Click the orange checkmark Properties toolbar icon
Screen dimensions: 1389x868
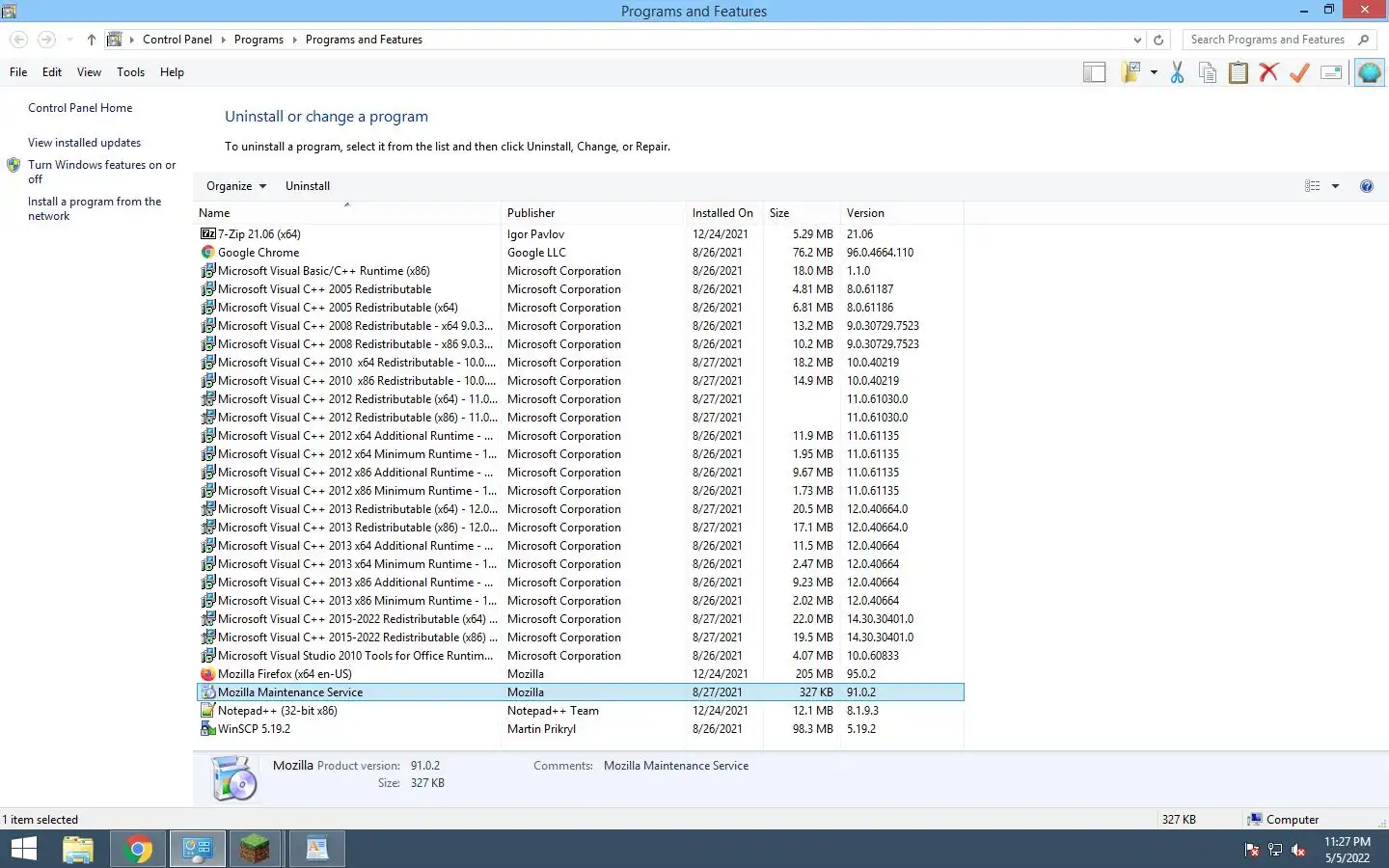[x=1300, y=72]
